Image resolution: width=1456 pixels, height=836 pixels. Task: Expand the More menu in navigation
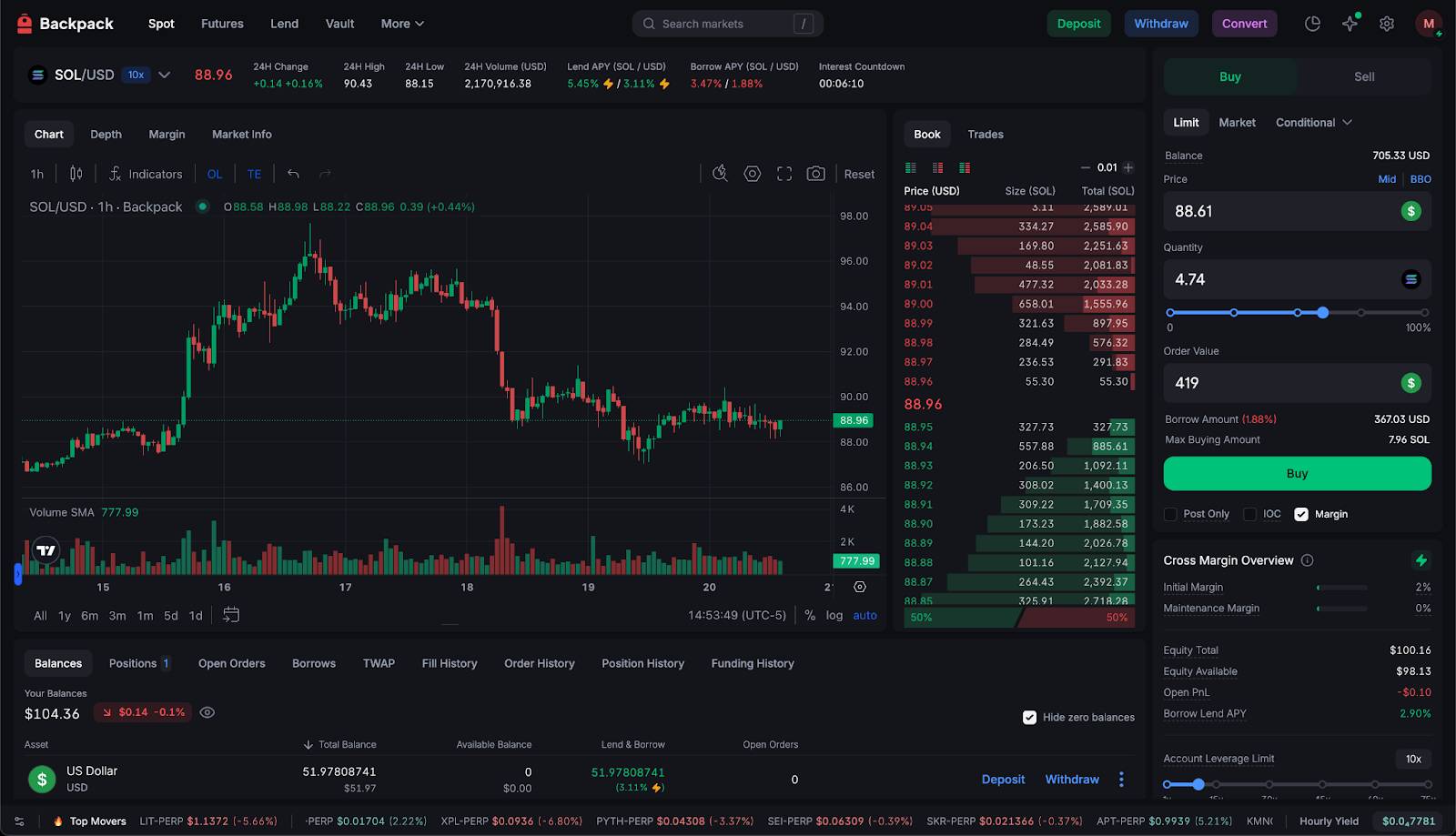click(402, 24)
